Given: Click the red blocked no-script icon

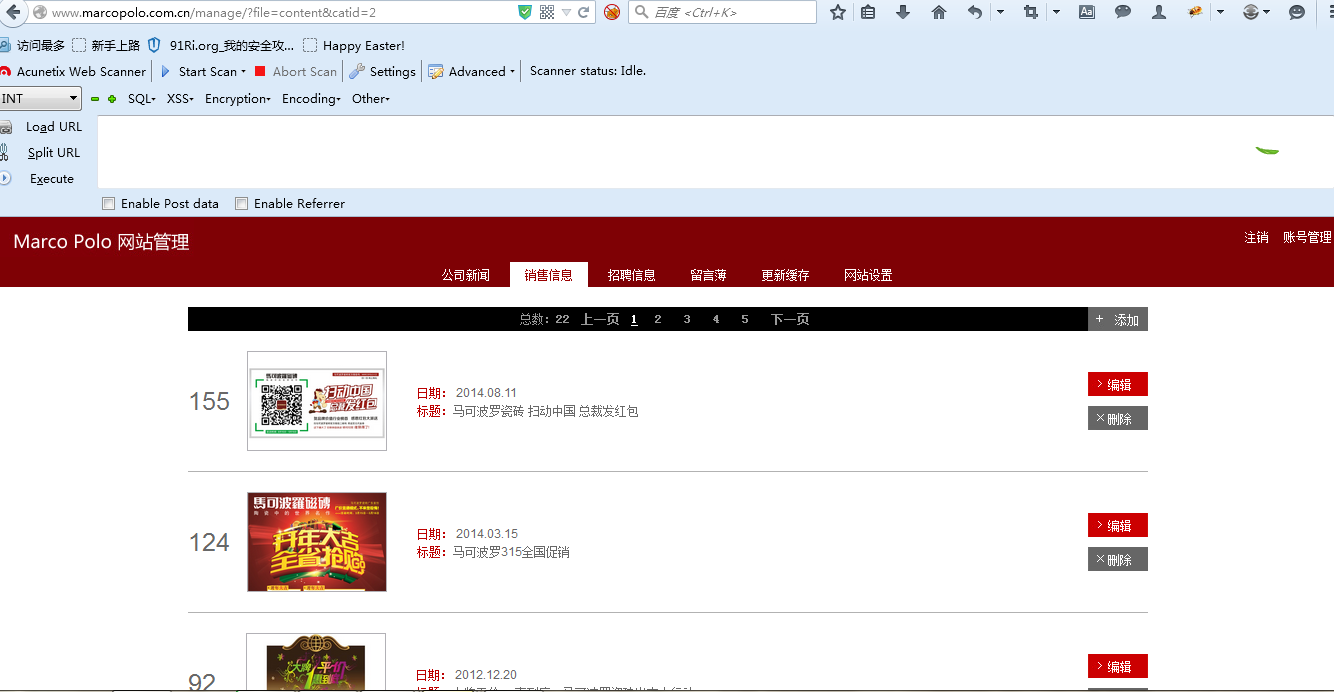Looking at the screenshot, I should pos(612,12).
